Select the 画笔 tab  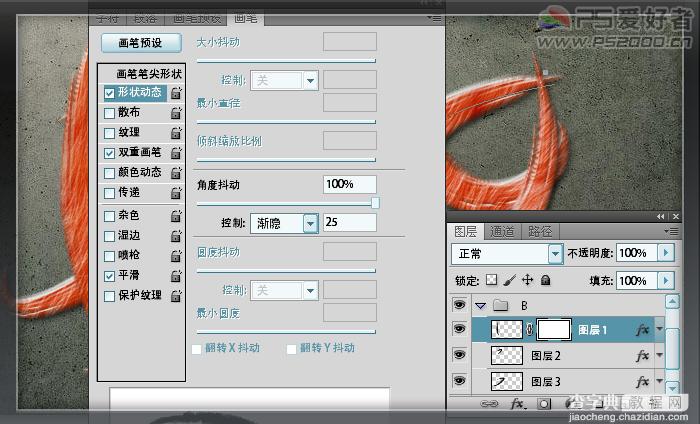coord(246,19)
